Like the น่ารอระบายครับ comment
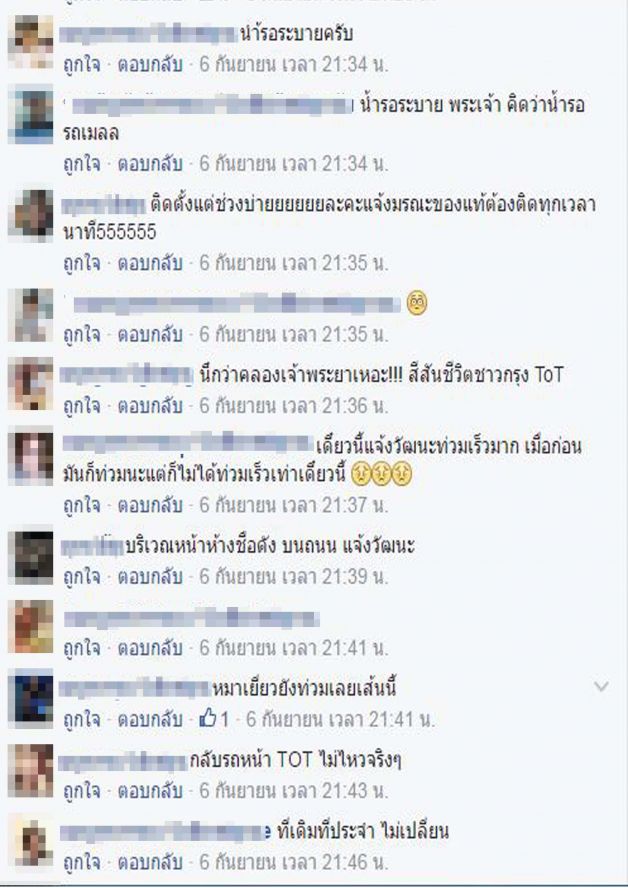This screenshot has width=628, height=888. (x=82, y=65)
